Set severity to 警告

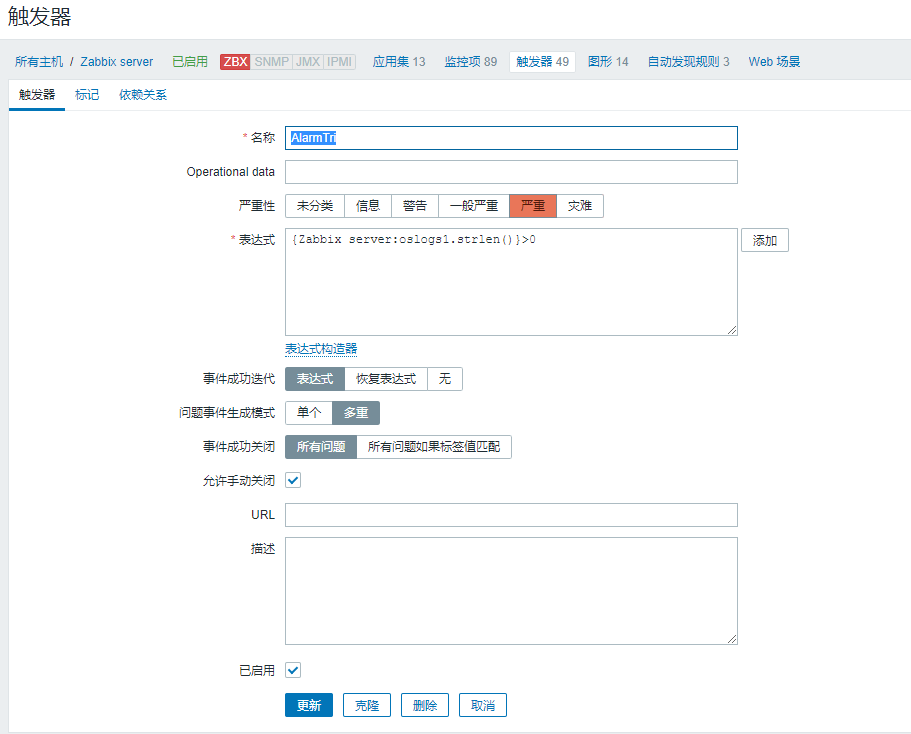(415, 206)
